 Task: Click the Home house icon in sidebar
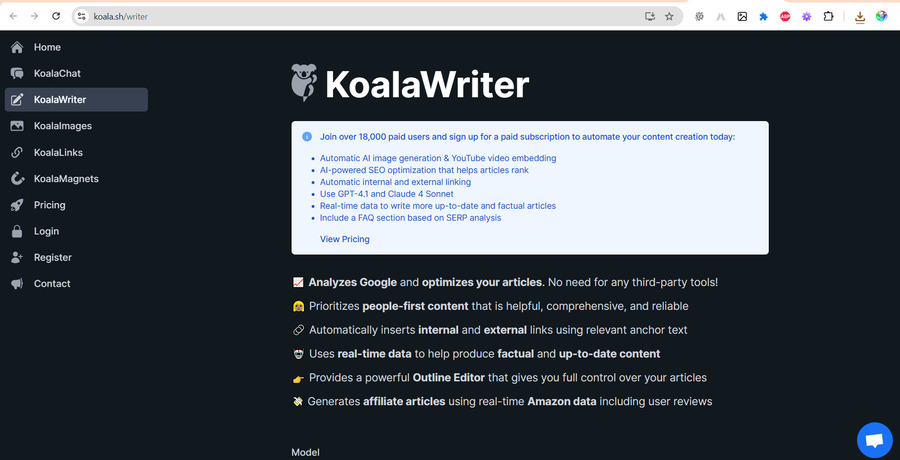click(x=17, y=47)
